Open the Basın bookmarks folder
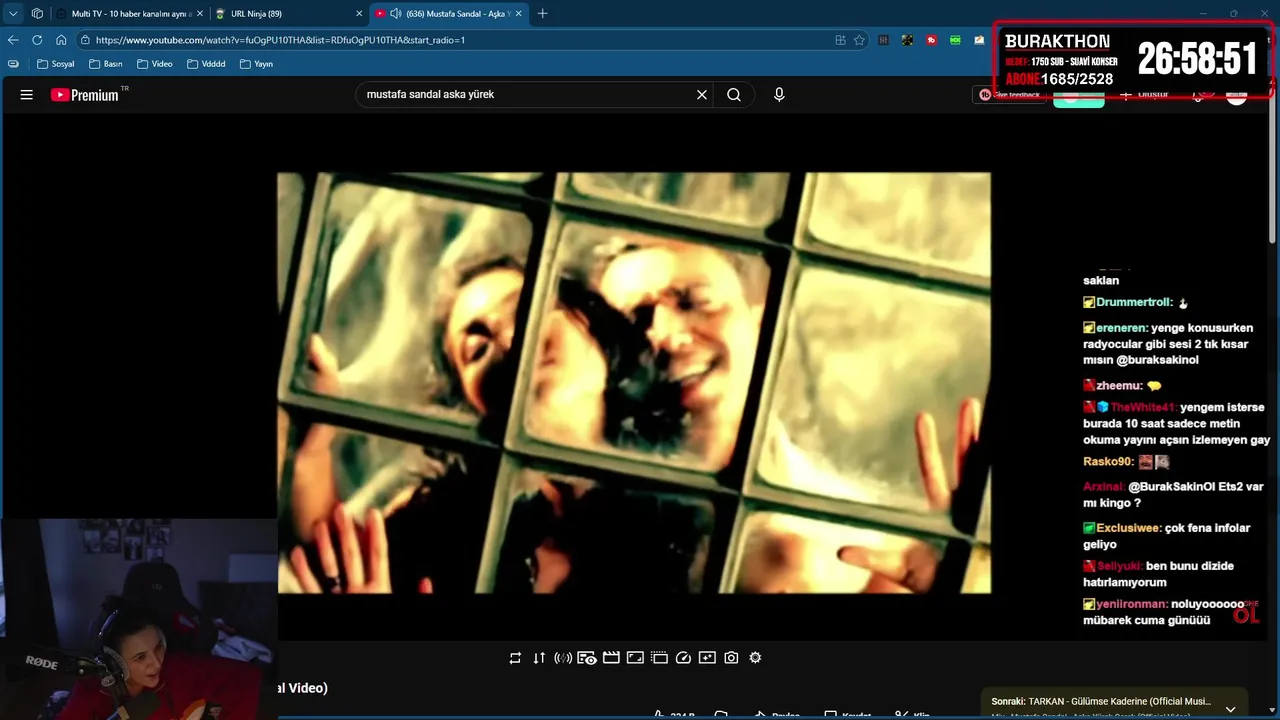This screenshot has width=1280, height=720. pos(105,63)
